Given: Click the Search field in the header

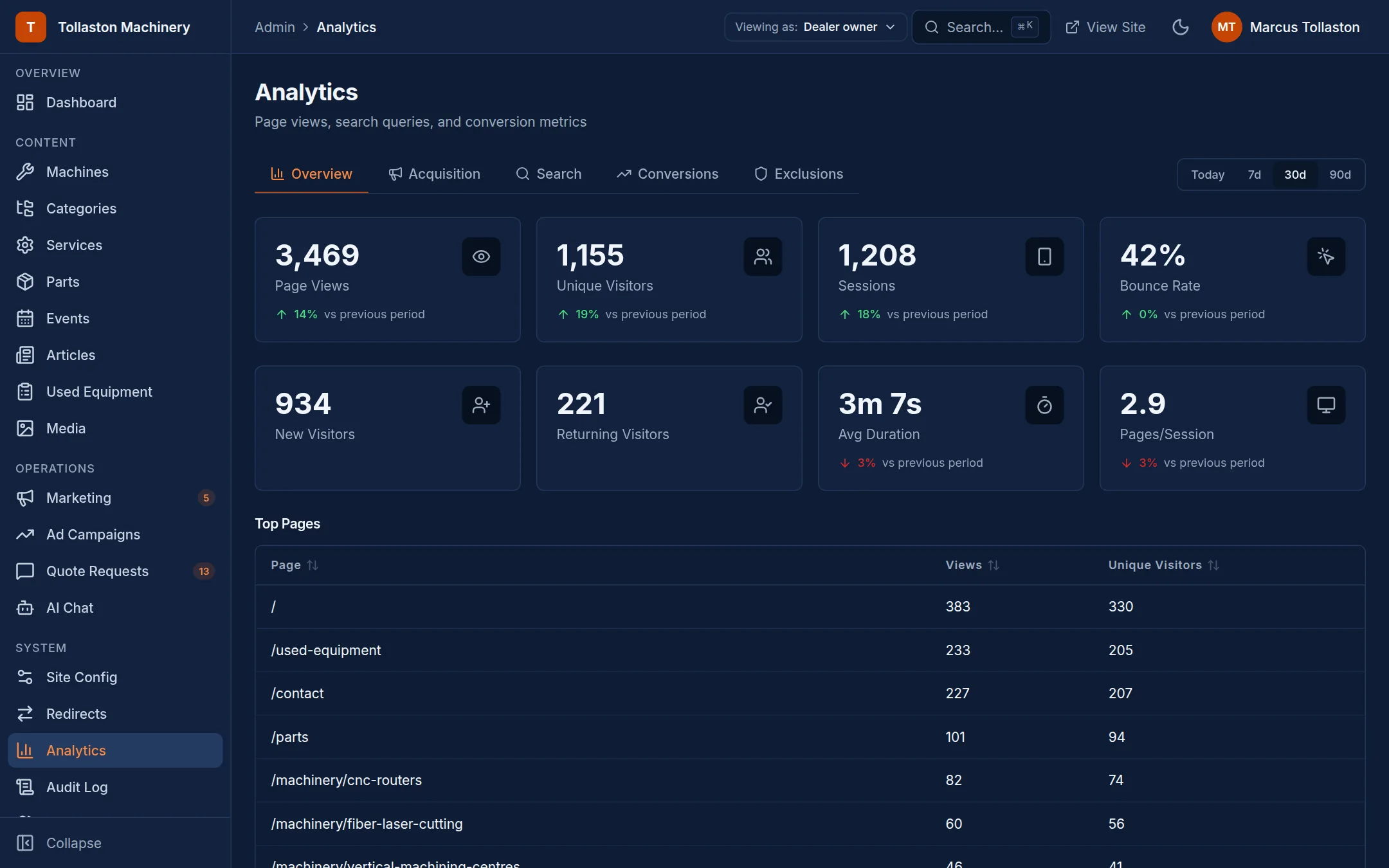Looking at the screenshot, I should pos(981,27).
